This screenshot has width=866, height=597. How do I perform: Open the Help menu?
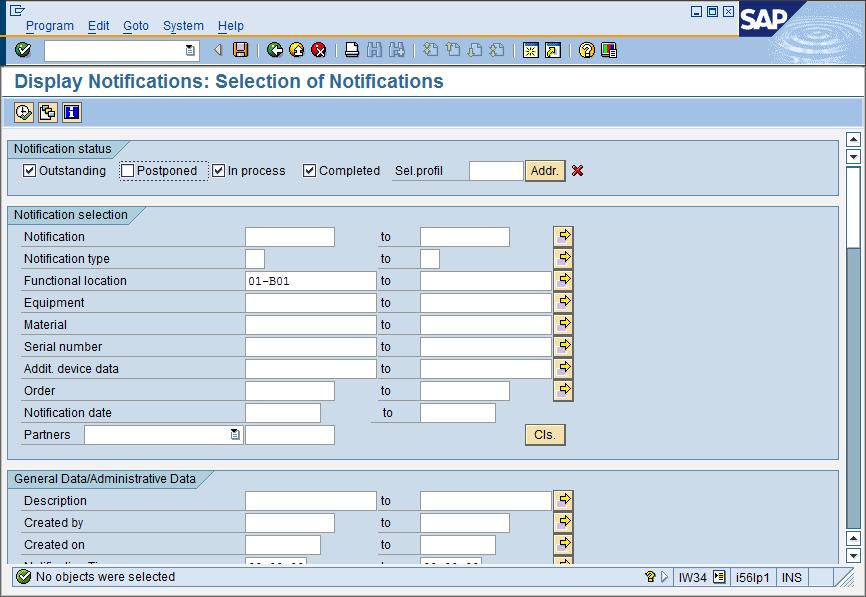click(230, 26)
